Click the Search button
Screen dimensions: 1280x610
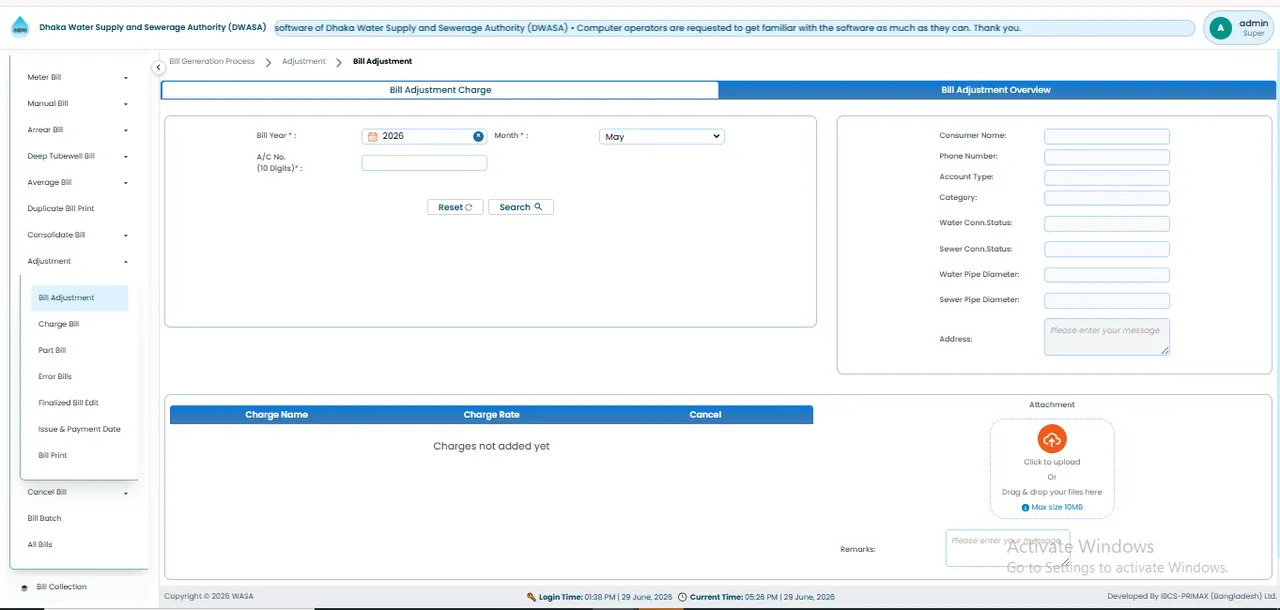tap(521, 207)
